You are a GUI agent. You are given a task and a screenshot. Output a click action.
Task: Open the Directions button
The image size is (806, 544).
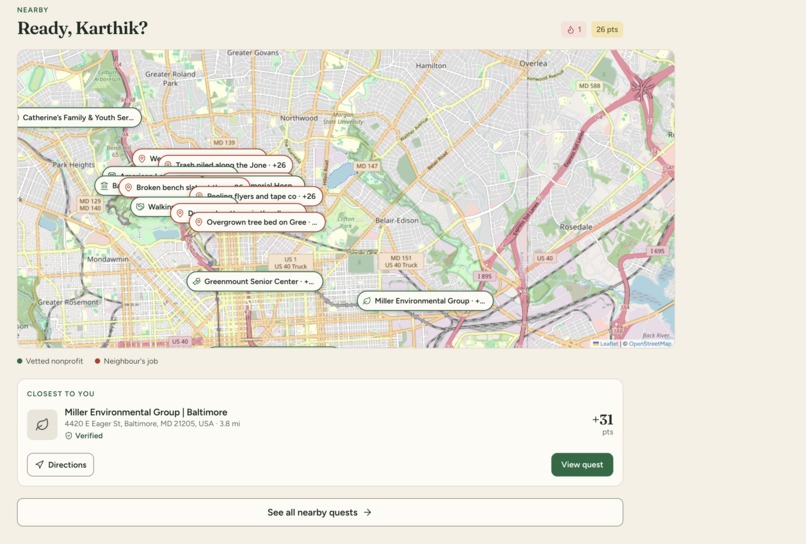61,465
